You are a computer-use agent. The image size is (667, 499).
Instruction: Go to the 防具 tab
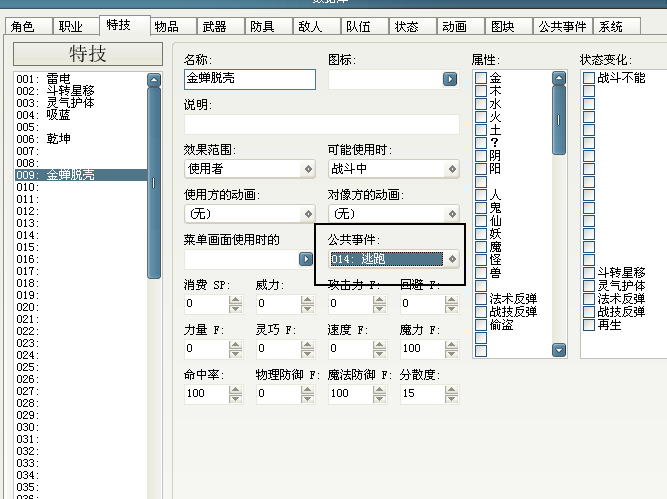268,26
